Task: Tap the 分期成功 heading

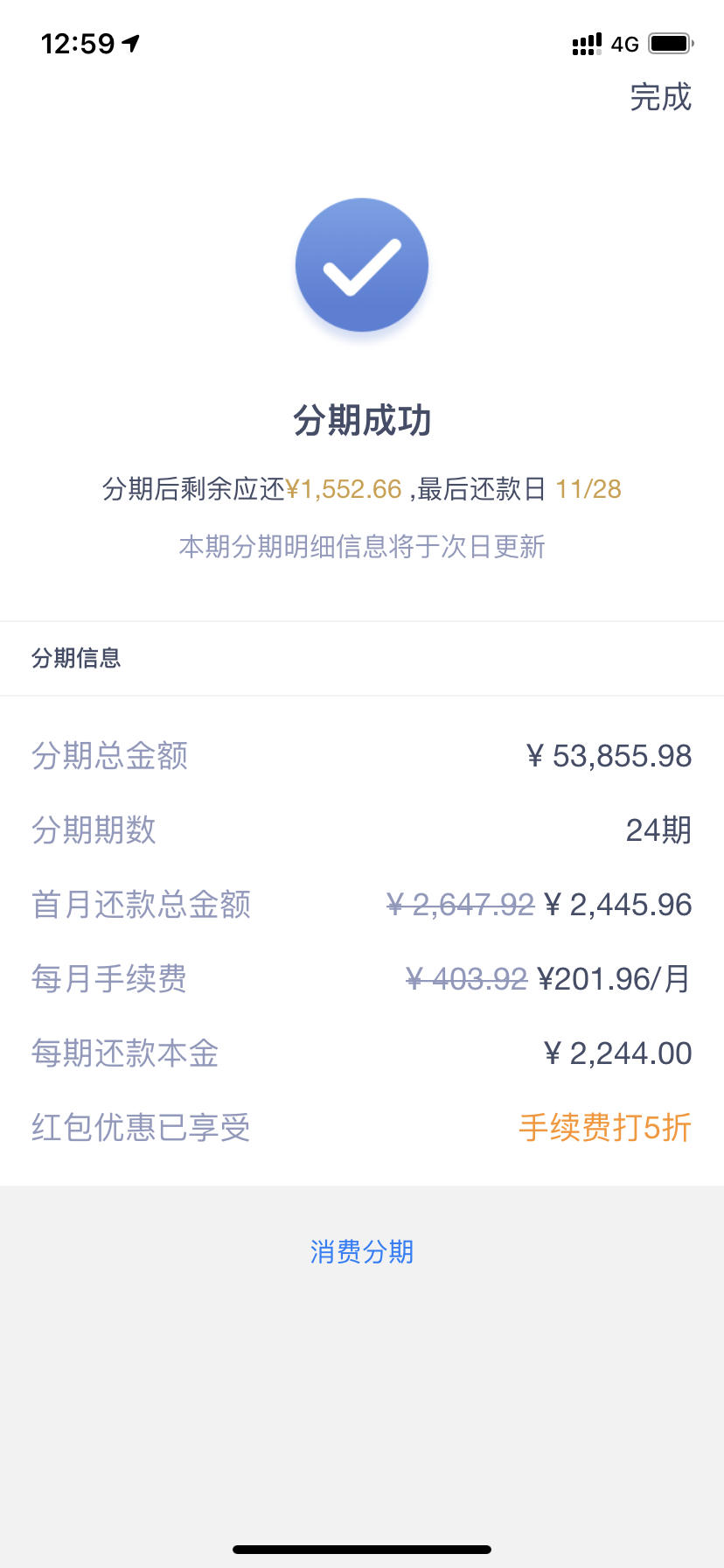Action: [362, 421]
